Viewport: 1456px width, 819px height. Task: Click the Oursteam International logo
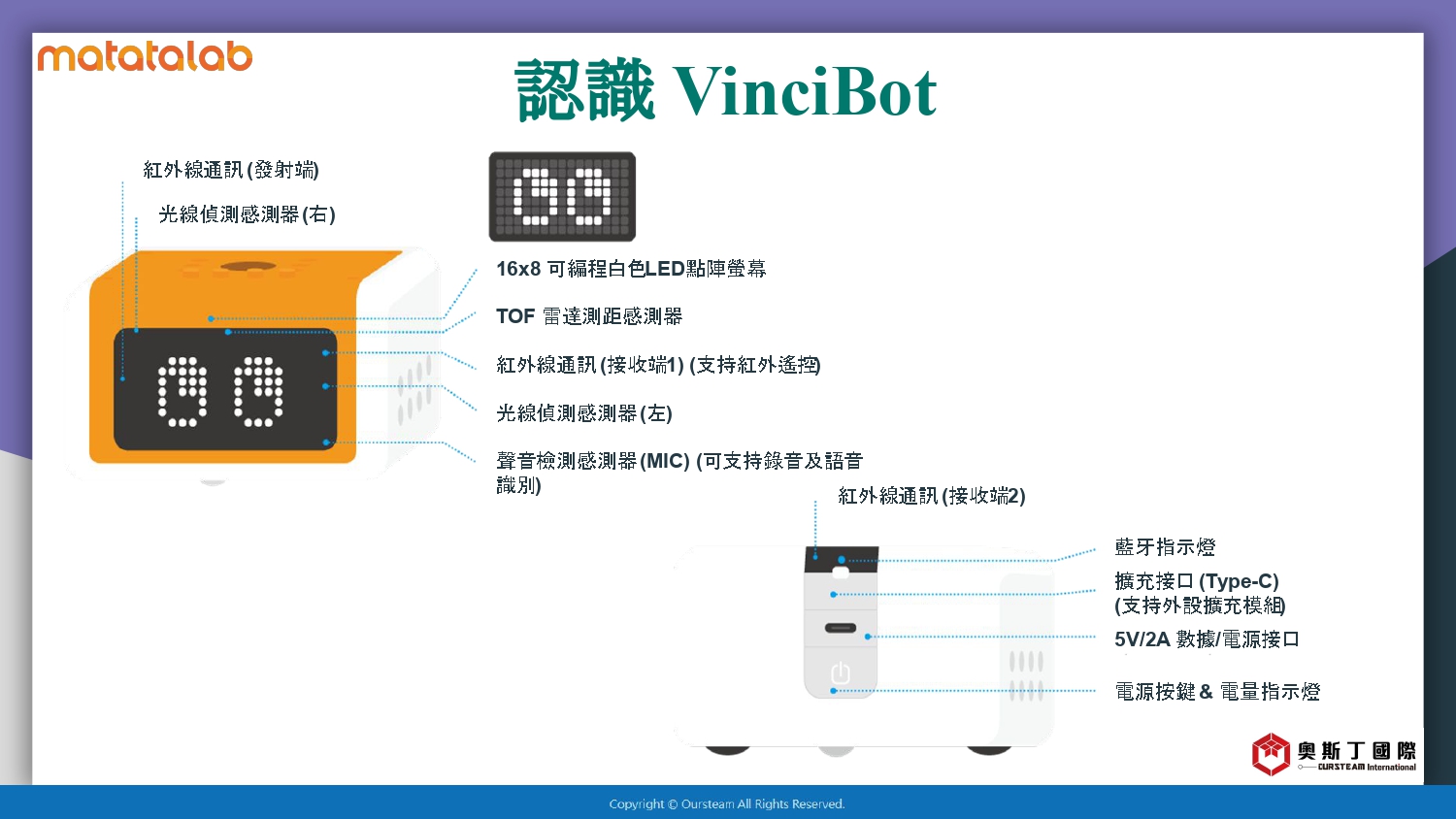tap(1334, 754)
